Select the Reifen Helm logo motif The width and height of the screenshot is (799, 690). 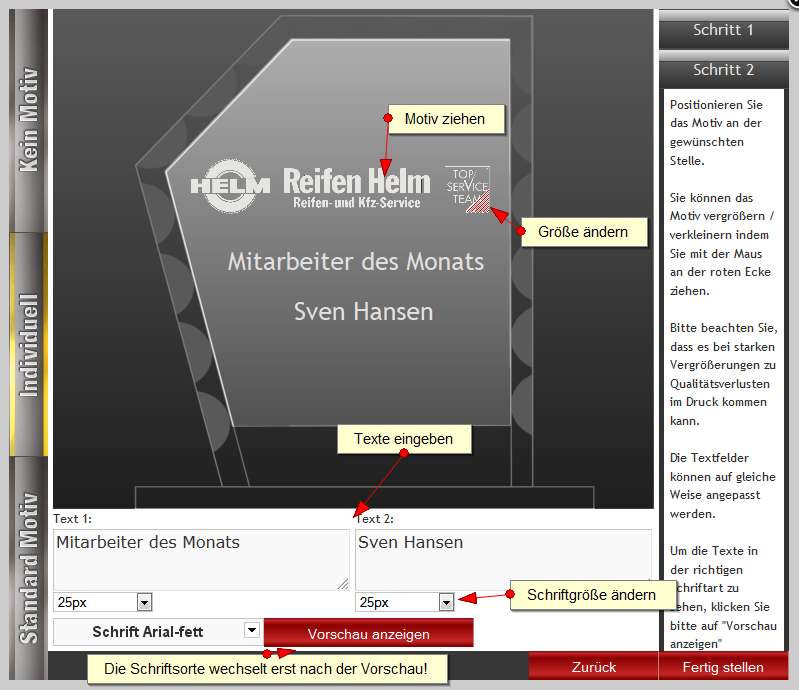coord(340,187)
